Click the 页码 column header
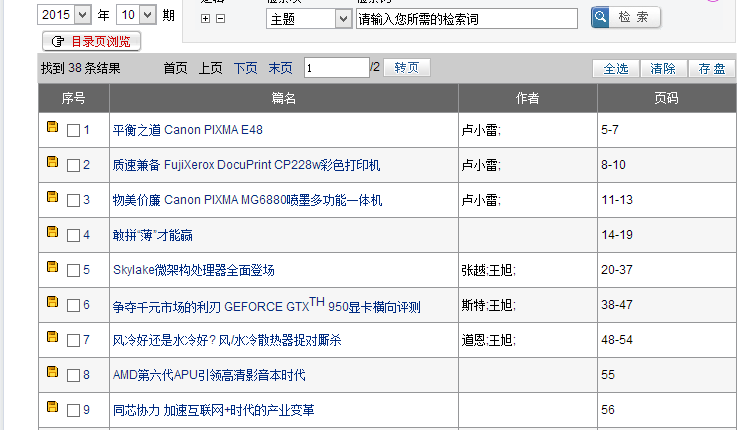This screenshot has height=430, width=754. (x=666, y=99)
